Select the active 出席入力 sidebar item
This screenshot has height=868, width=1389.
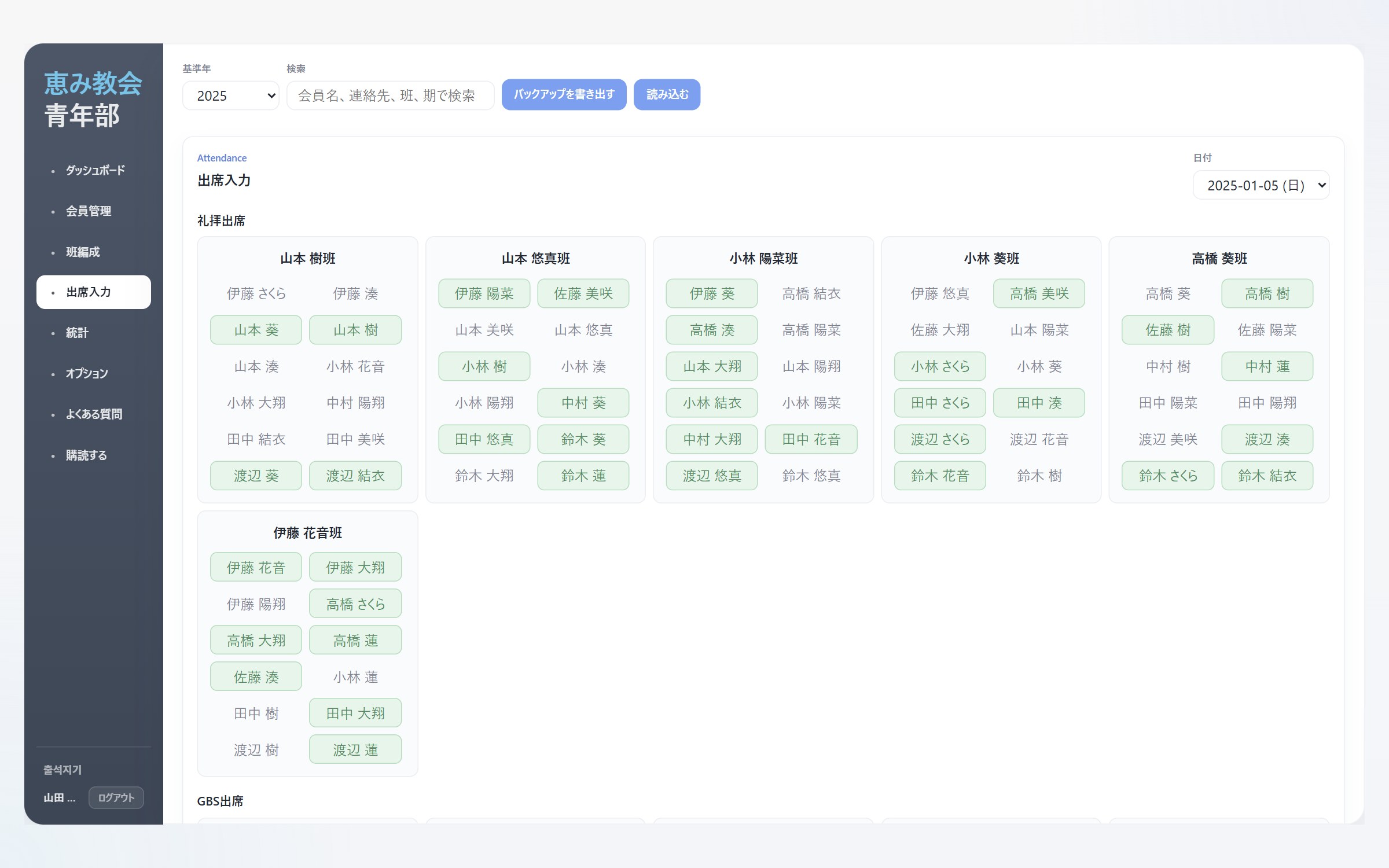pyautogui.click(x=94, y=292)
